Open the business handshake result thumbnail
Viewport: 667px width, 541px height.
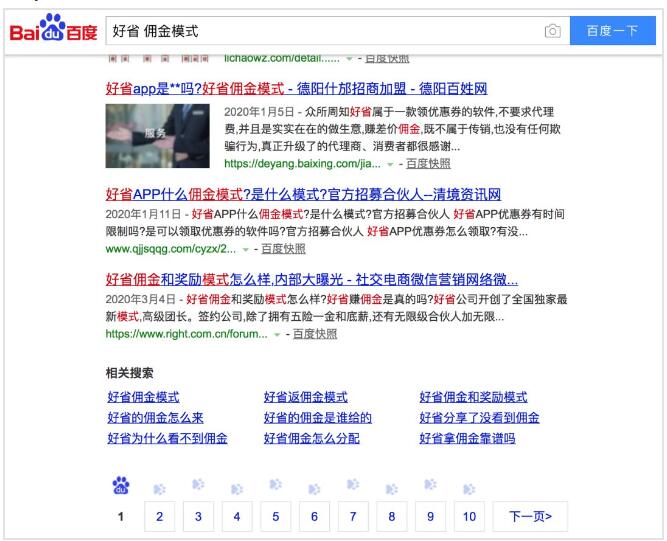[158, 137]
